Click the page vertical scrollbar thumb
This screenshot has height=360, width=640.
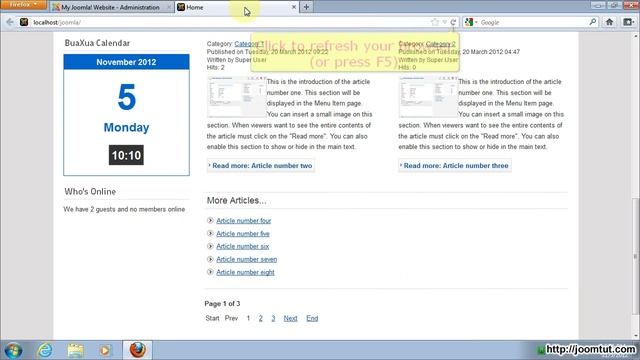(635, 256)
